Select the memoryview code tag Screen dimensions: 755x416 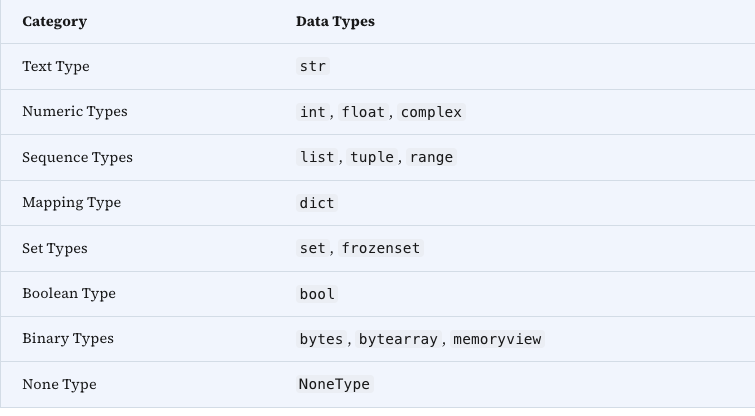497,339
